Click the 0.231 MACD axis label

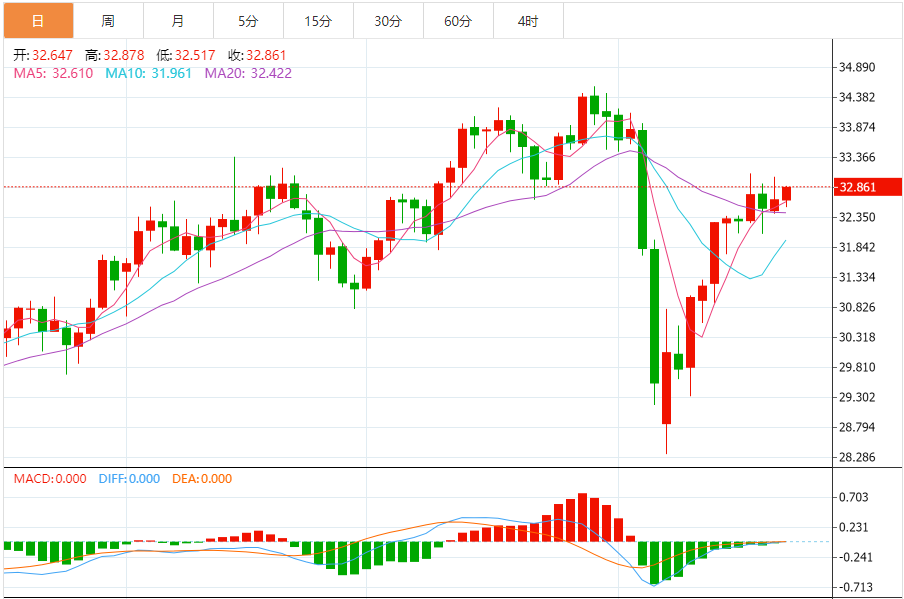[x=853, y=528]
